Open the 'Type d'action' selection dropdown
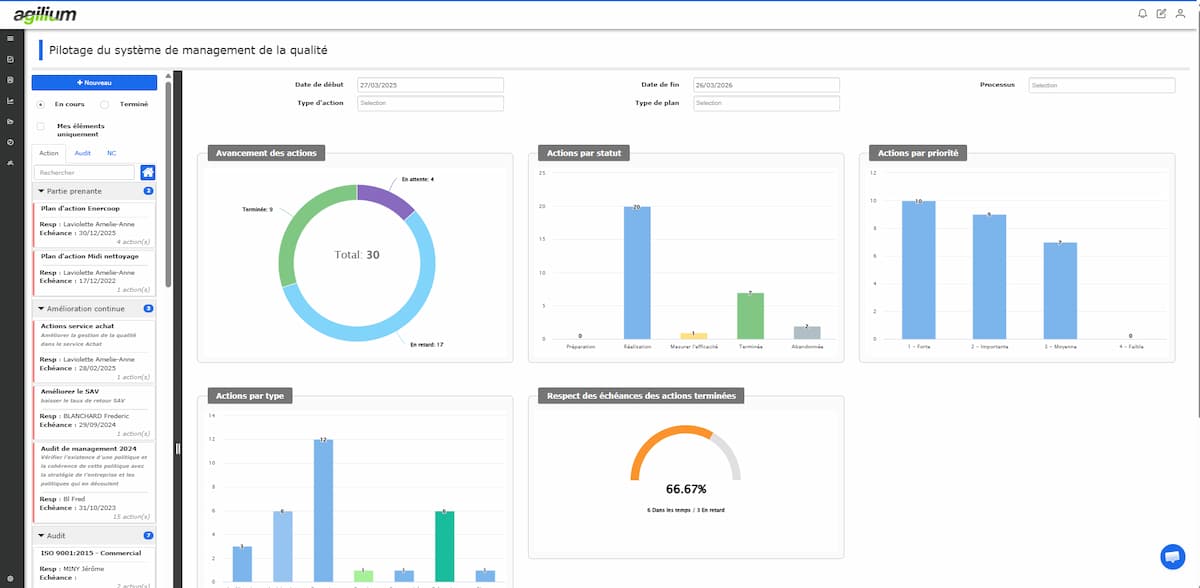1200x588 pixels. [430, 103]
